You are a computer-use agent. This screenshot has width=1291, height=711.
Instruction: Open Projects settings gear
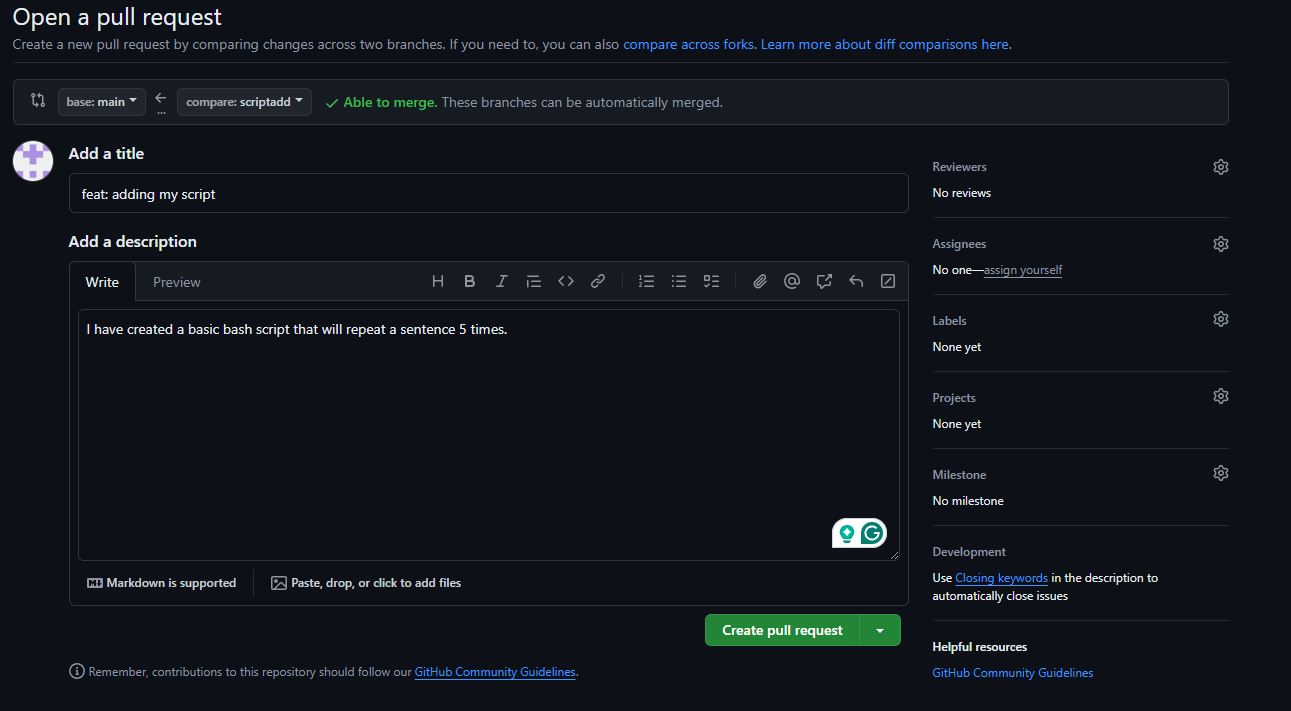point(1220,396)
